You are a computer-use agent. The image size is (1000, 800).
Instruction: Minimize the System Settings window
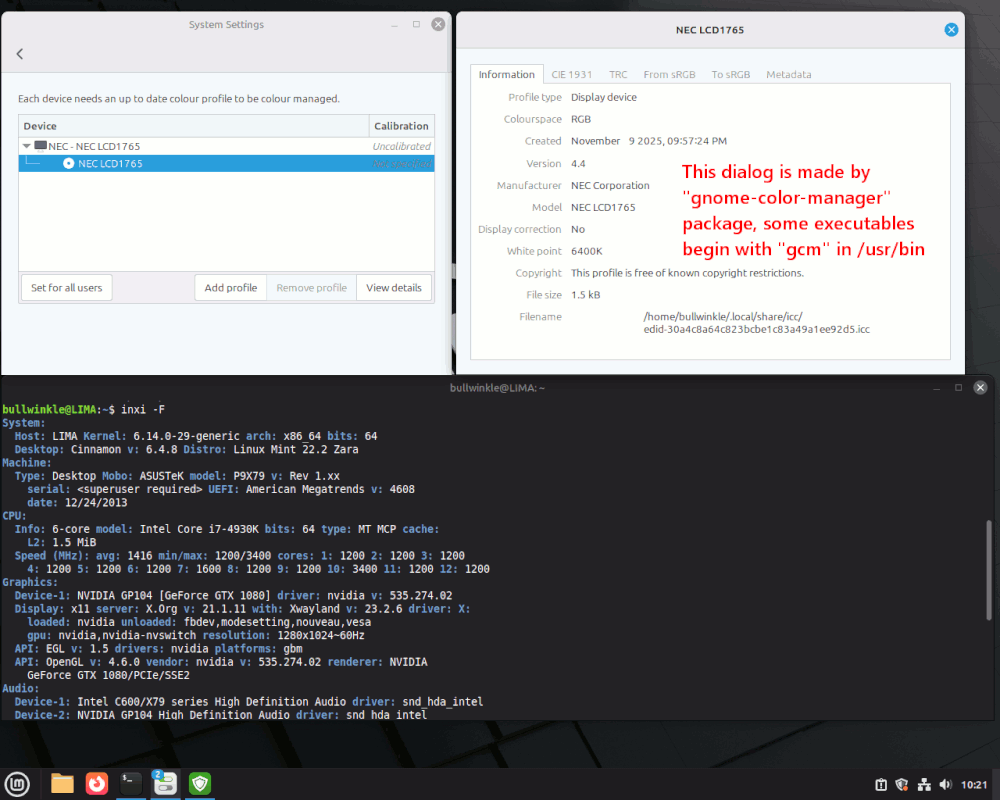point(395,25)
